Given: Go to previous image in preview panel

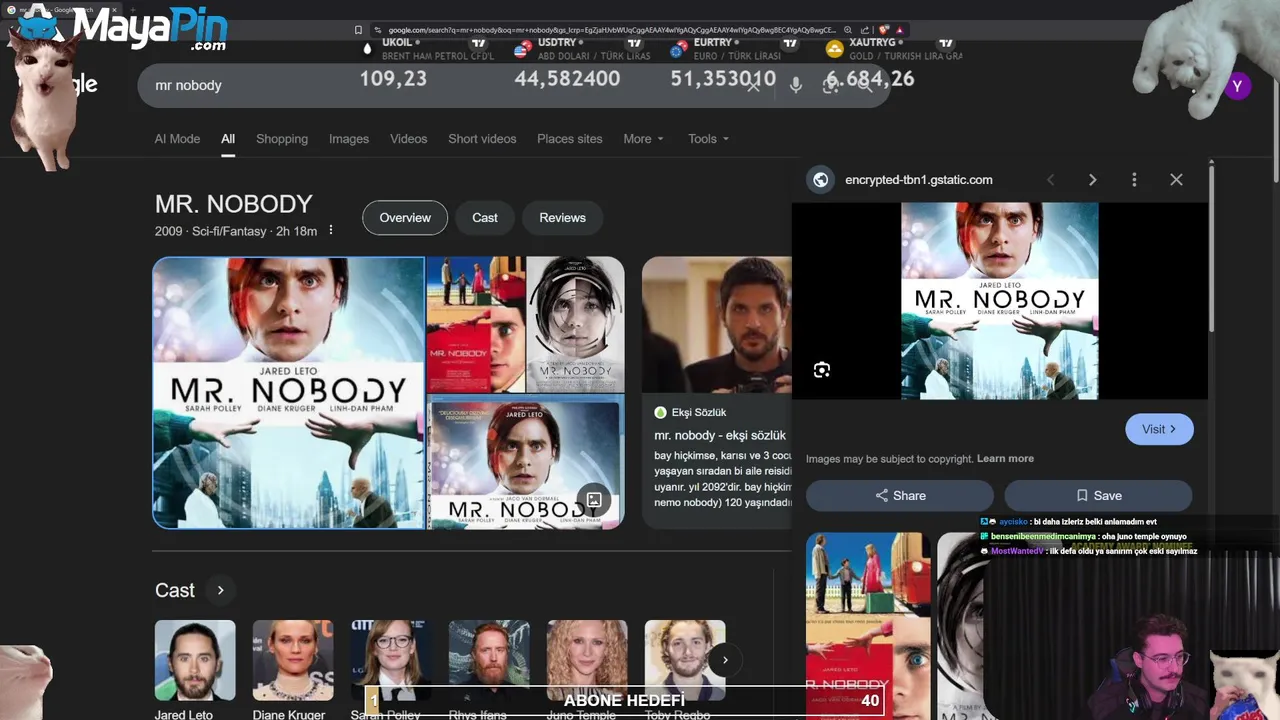Looking at the screenshot, I should [1050, 180].
